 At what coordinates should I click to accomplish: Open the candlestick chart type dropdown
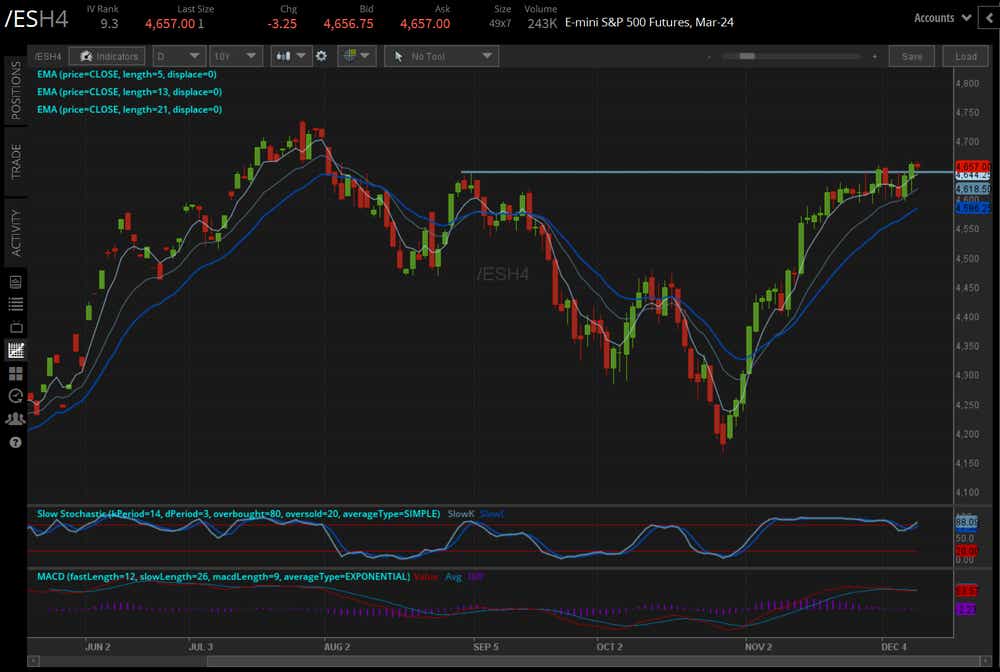point(290,56)
